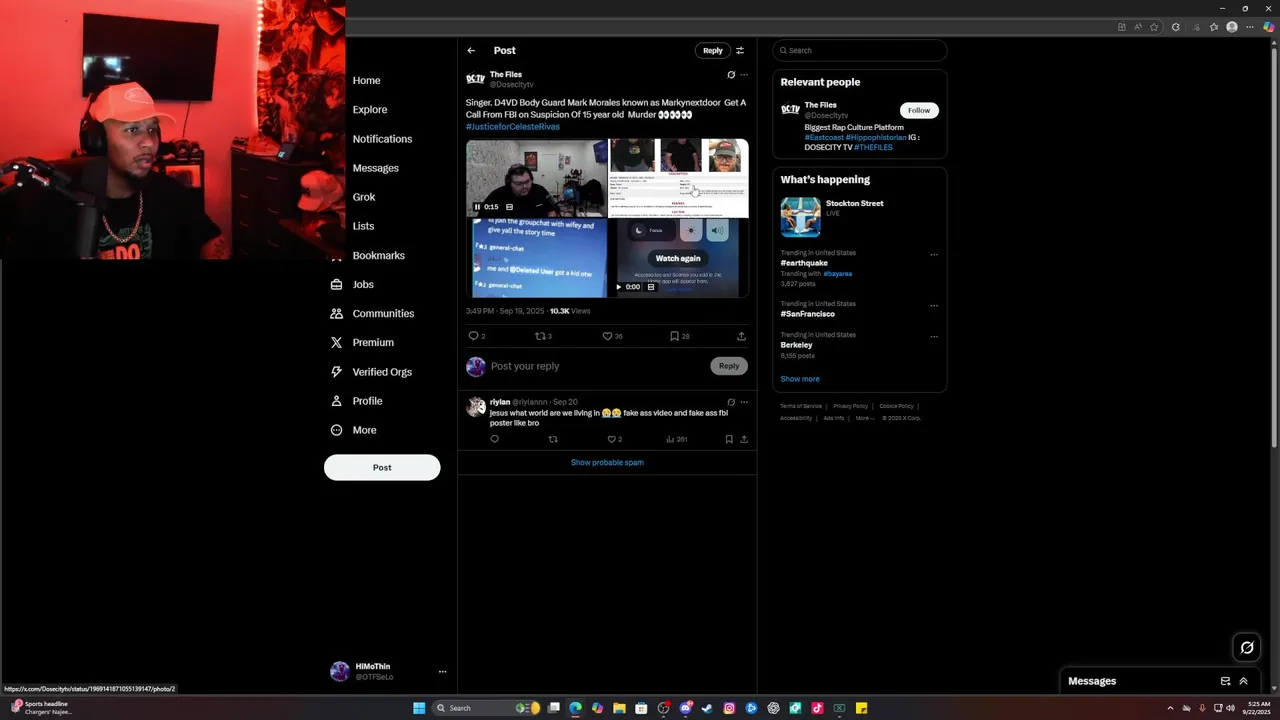Open Grok icon on riylan's comment
The height and width of the screenshot is (720, 1280).
(731, 402)
